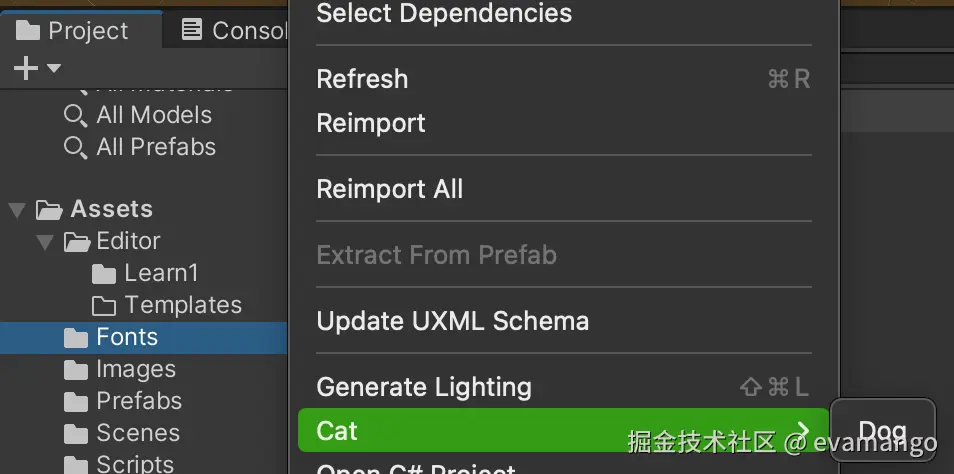
Task: Collapse the Assets folder tree
Action: point(17,209)
